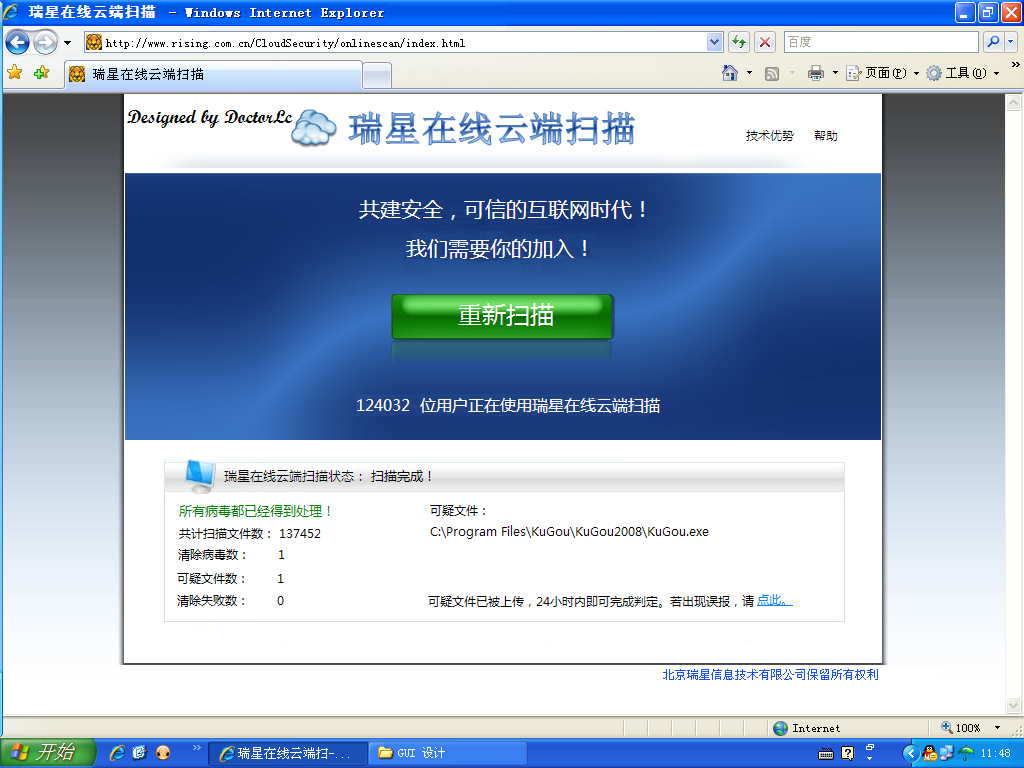Click the Internet security zone status indicator
The height and width of the screenshot is (768, 1024).
click(807, 728)
